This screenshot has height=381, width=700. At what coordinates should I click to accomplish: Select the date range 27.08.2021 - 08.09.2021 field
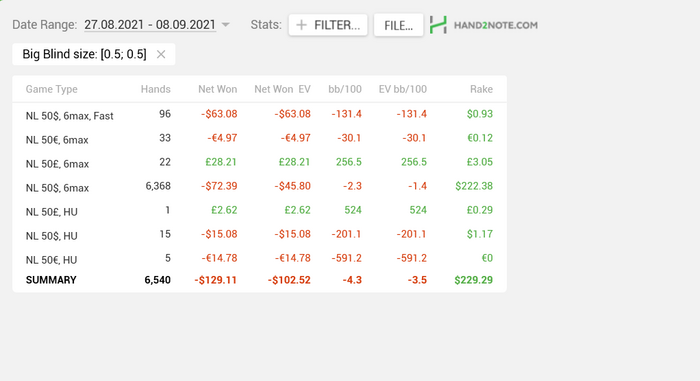150,25
